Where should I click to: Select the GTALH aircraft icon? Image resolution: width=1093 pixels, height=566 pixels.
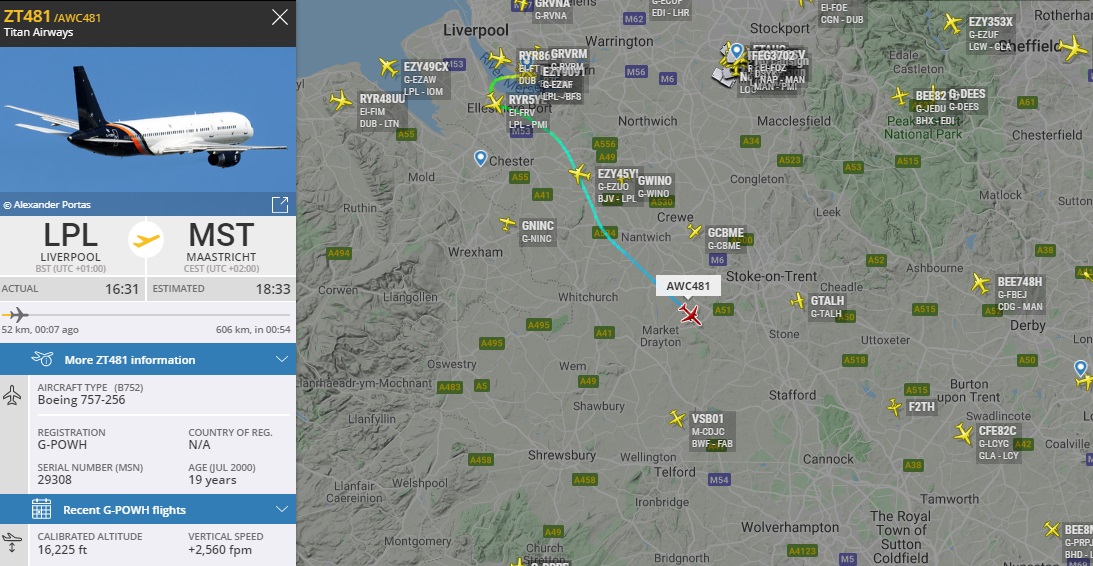tap(797, 300)
